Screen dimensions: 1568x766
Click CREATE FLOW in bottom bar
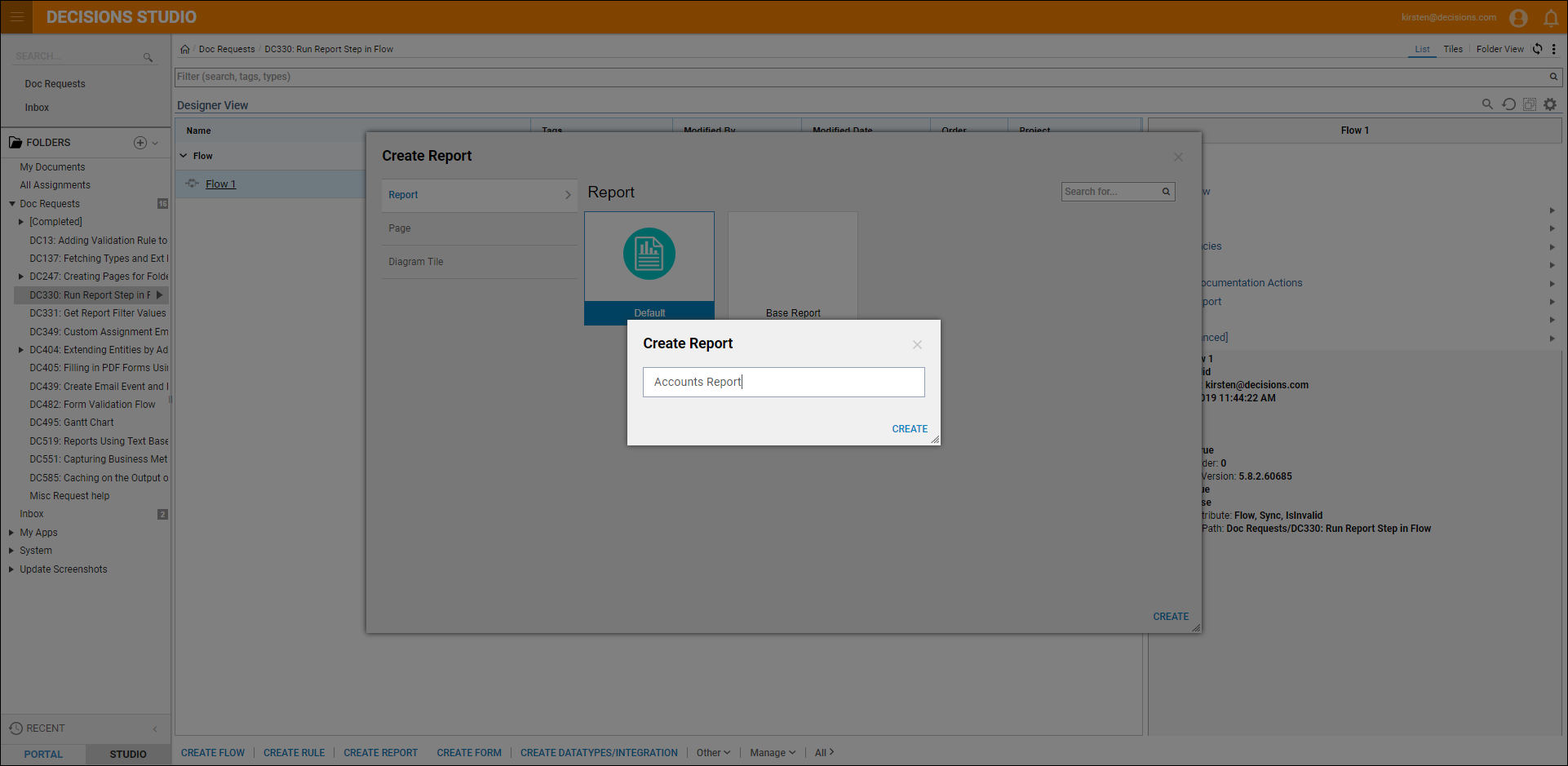click(213, 753)
